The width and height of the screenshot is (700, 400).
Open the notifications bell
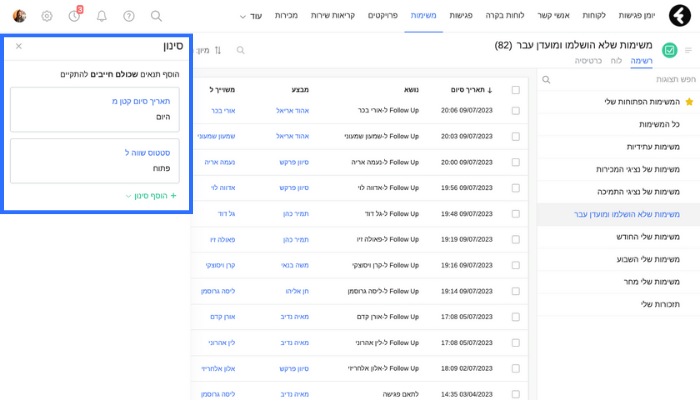click(x=102, y=16)
